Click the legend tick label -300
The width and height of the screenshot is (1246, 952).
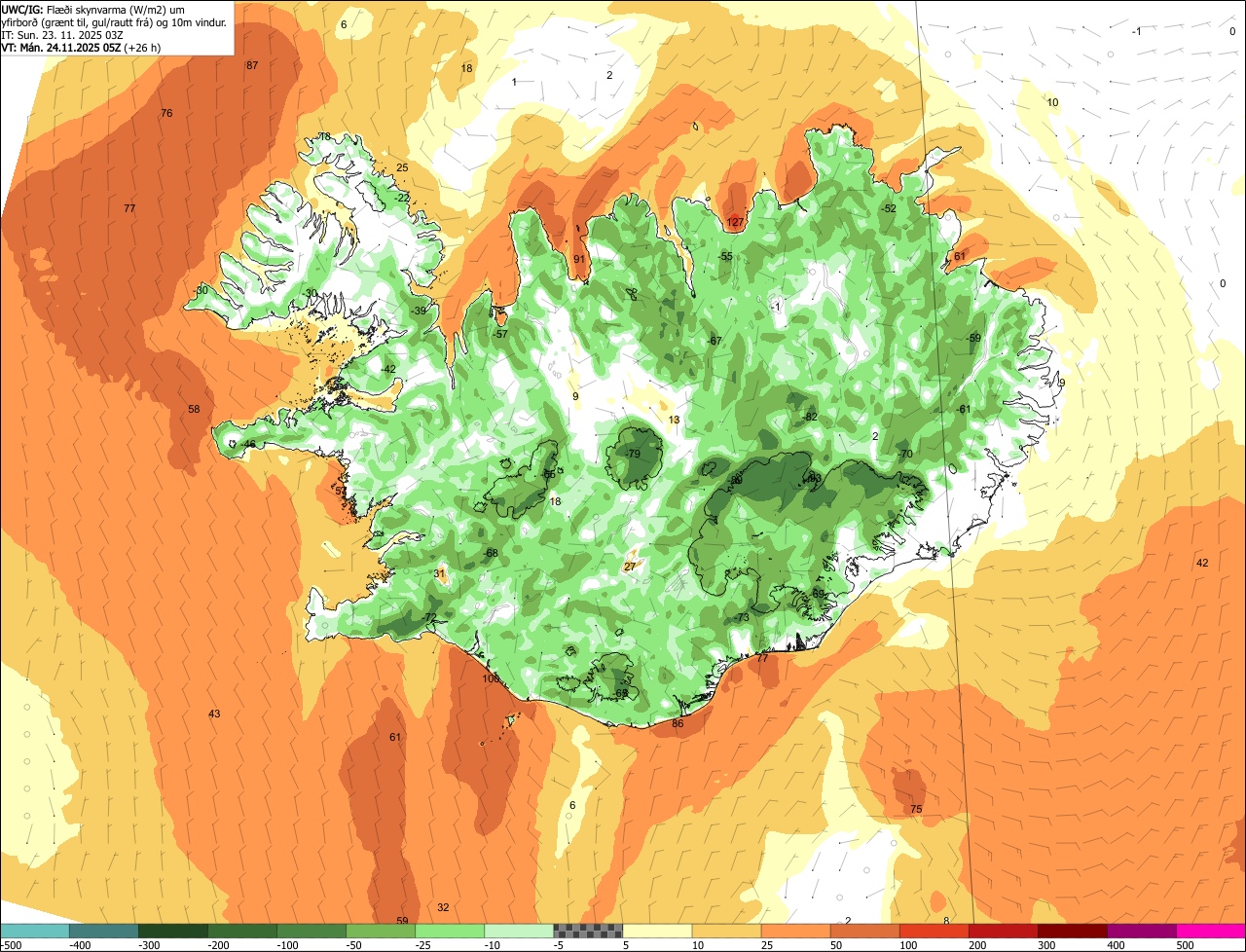[150, 944]
